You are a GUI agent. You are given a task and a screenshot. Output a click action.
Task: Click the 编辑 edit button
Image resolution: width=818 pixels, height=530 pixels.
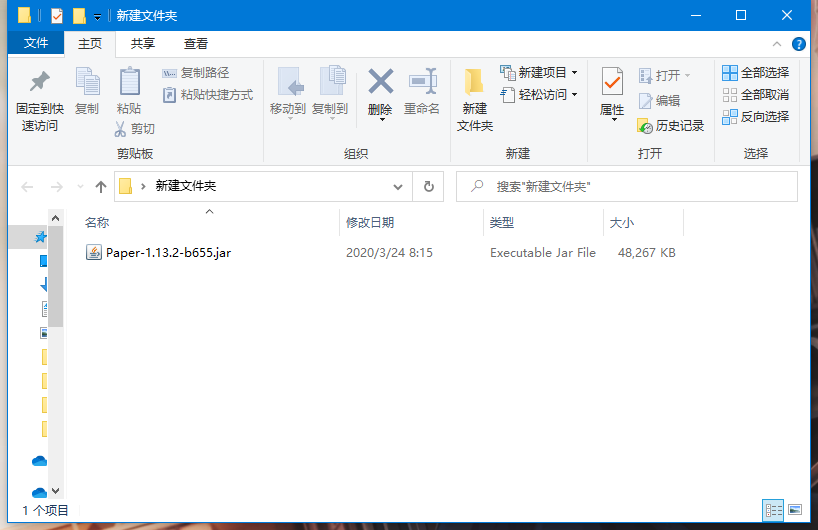click(x=659, y=101)
